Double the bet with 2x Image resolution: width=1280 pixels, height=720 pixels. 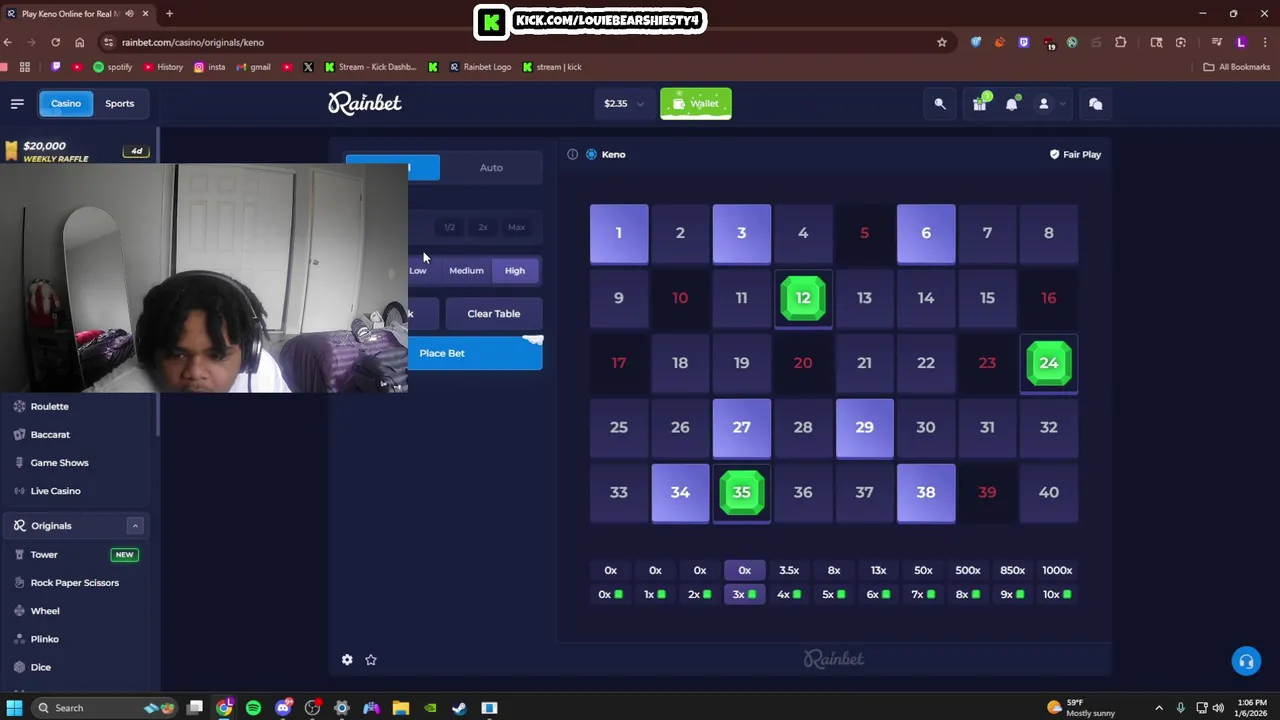pyautogui.click(x=483, y=227)
